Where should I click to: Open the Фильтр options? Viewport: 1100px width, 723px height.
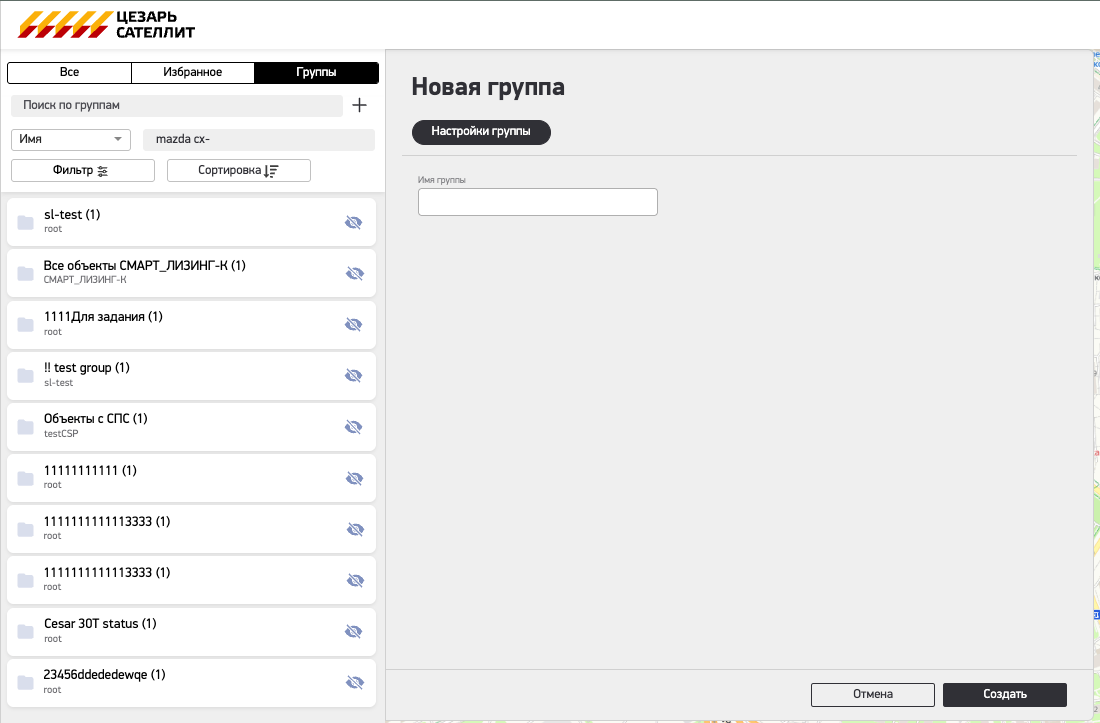click(83, 171)
